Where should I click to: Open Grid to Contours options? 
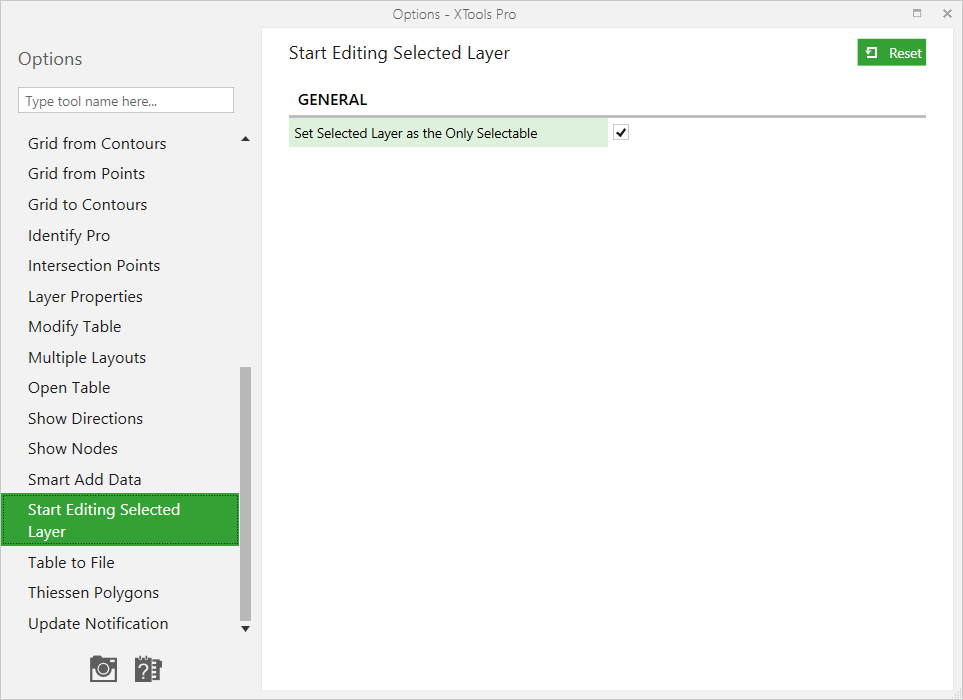tap(87, 204)
